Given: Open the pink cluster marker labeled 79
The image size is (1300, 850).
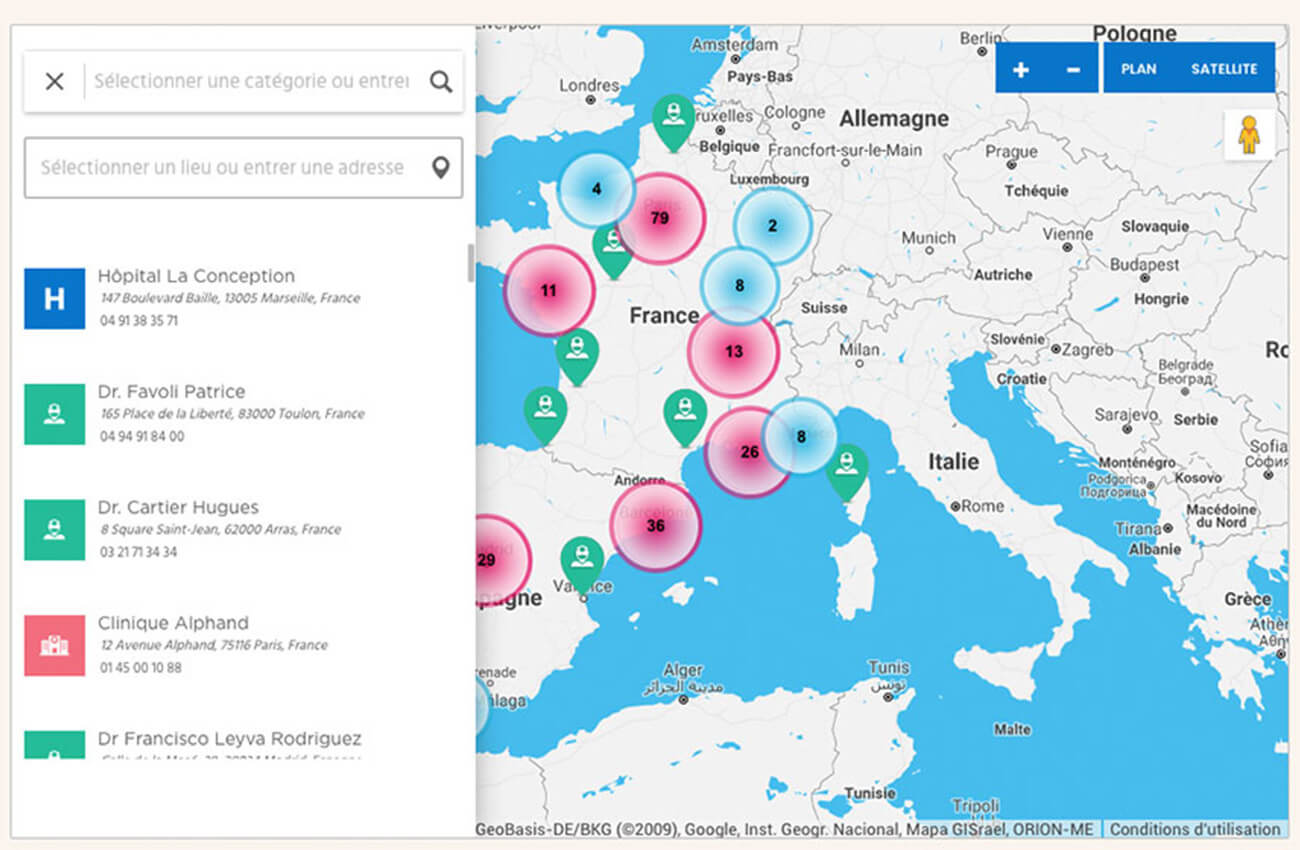Looking at the screenshot, I should click(660, 218).
